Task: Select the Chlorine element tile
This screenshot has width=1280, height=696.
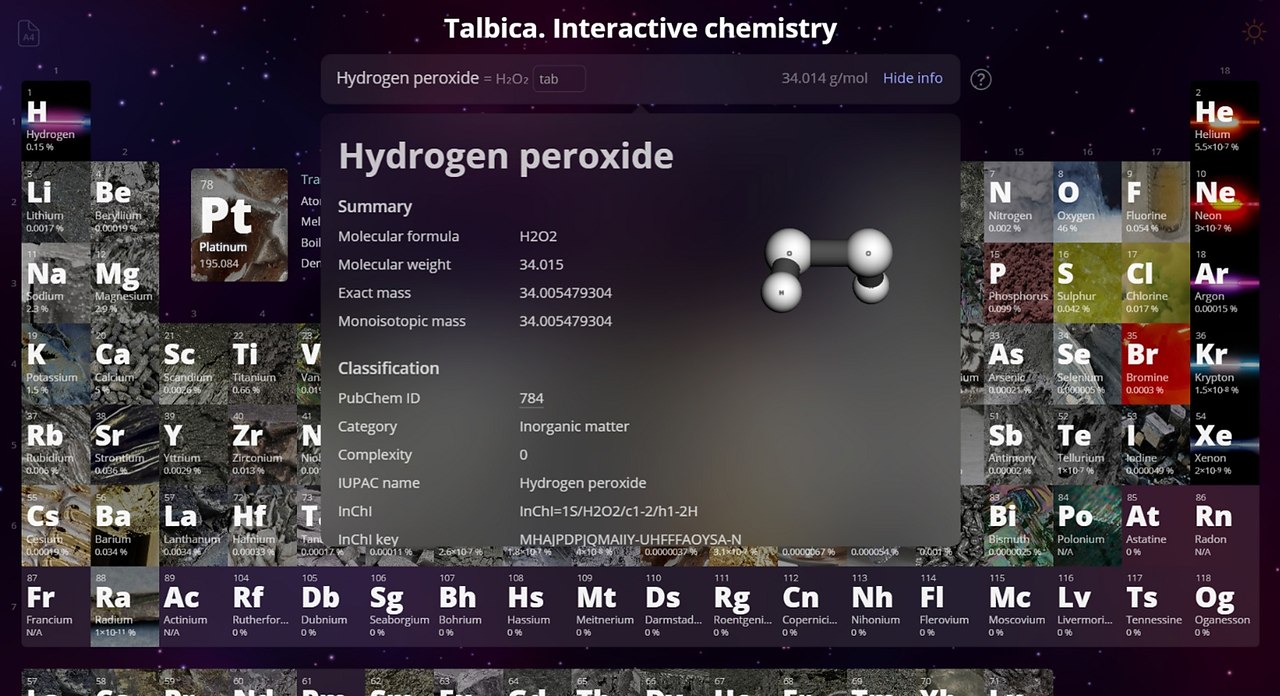Action: coord(1155,282)
